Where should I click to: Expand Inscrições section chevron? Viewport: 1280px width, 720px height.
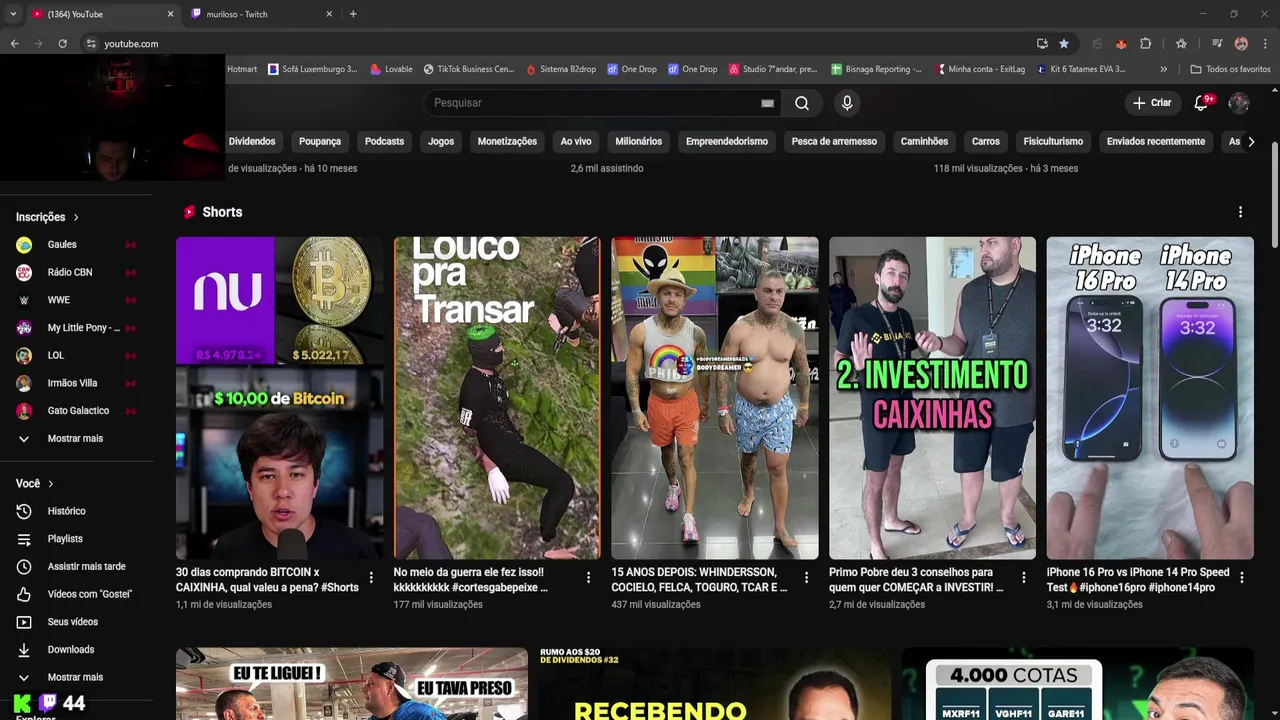click(75, 217)
